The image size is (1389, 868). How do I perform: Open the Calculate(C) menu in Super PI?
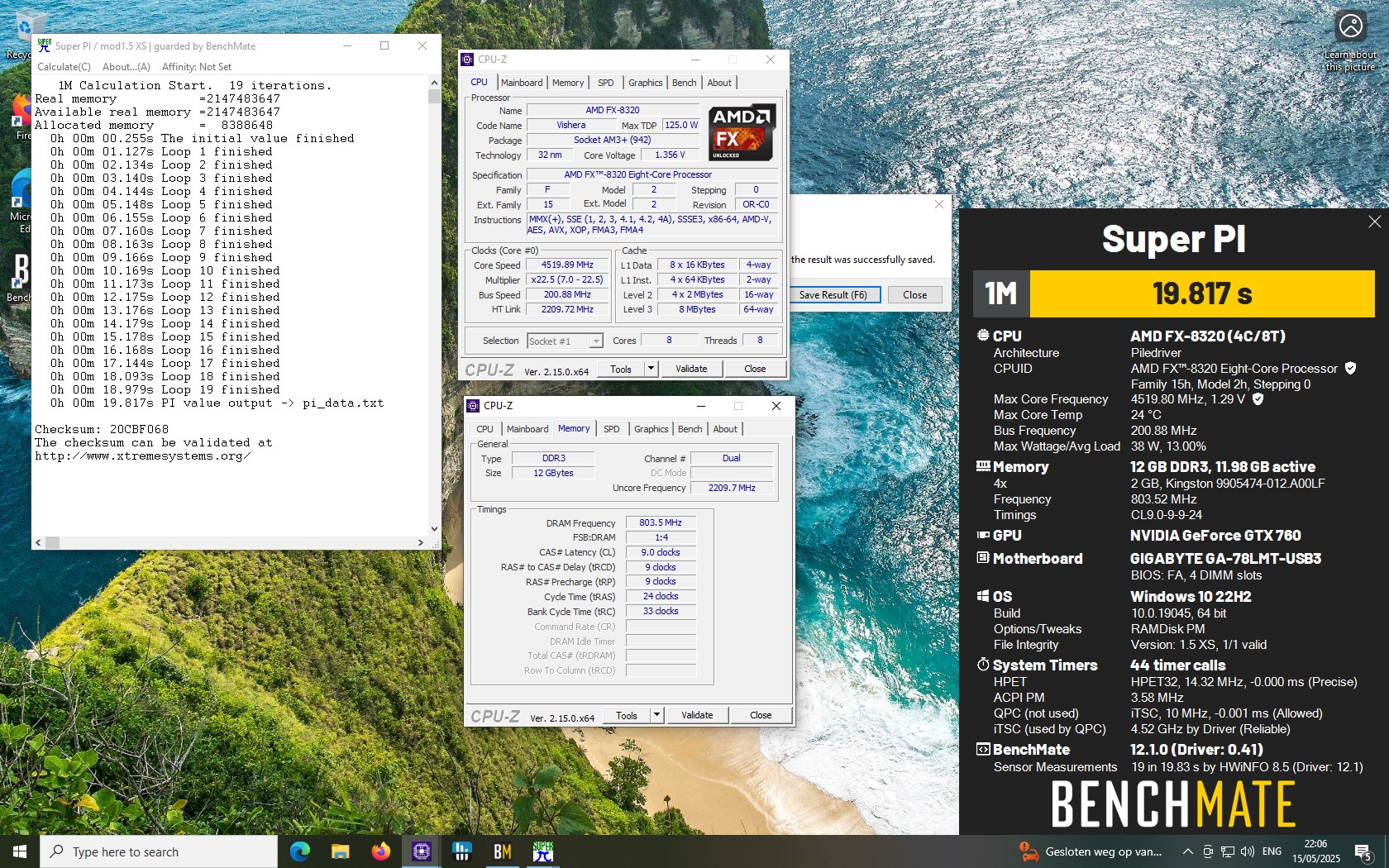point(64,67)
